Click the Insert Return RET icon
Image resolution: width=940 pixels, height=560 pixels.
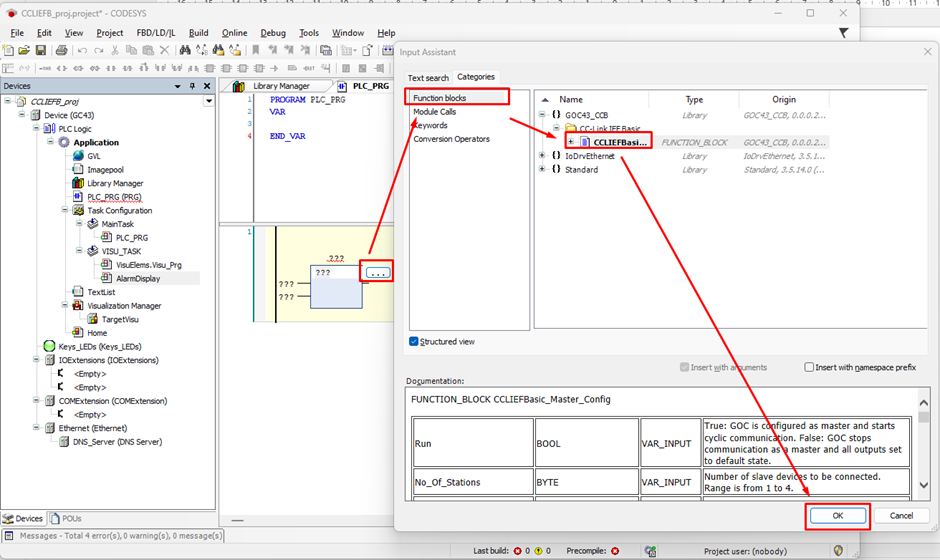pos(309,68)
